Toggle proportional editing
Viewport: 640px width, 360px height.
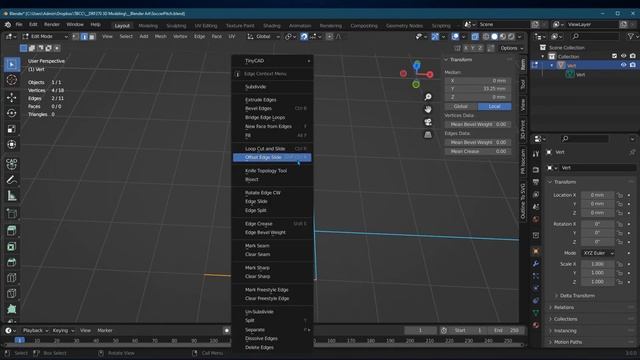(x=329, y=36)
